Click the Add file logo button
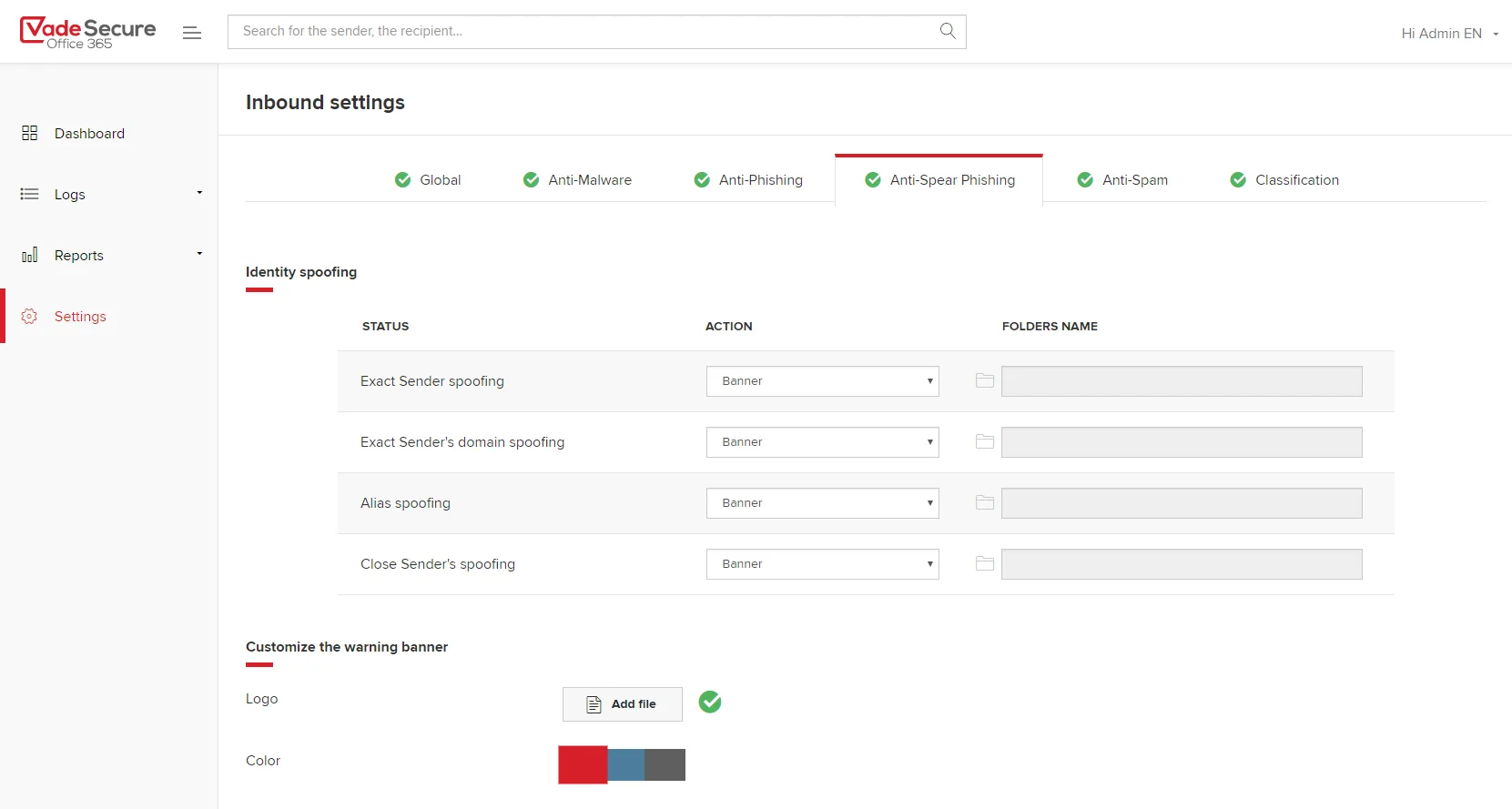The width and height of the screenshot is (1512, 809). click(623, 704)
